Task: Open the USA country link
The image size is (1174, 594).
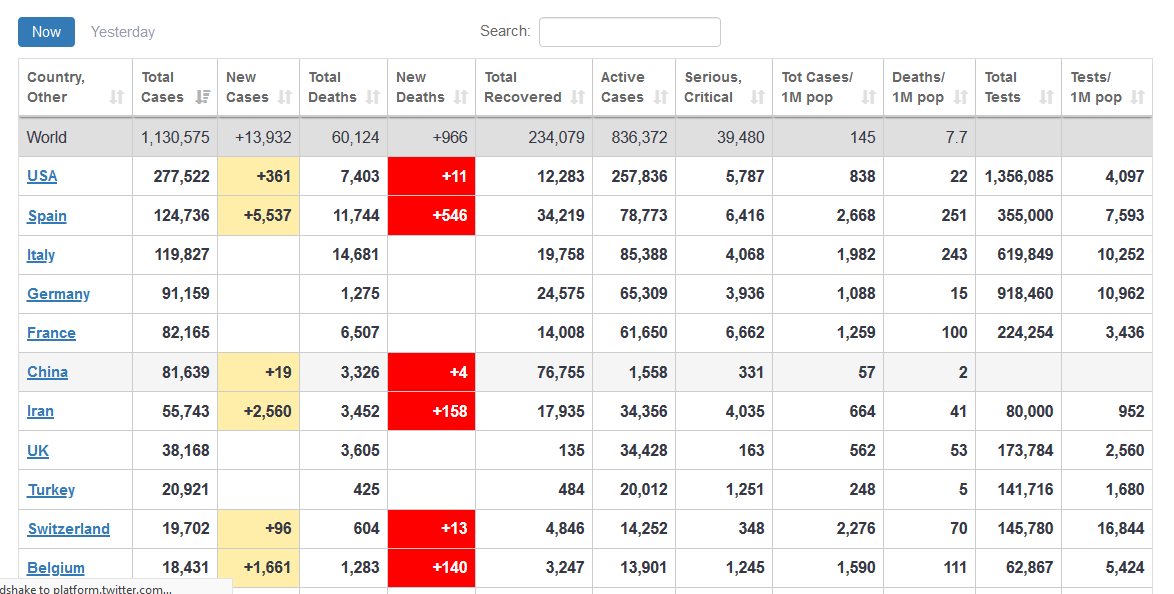Action: 42,176
